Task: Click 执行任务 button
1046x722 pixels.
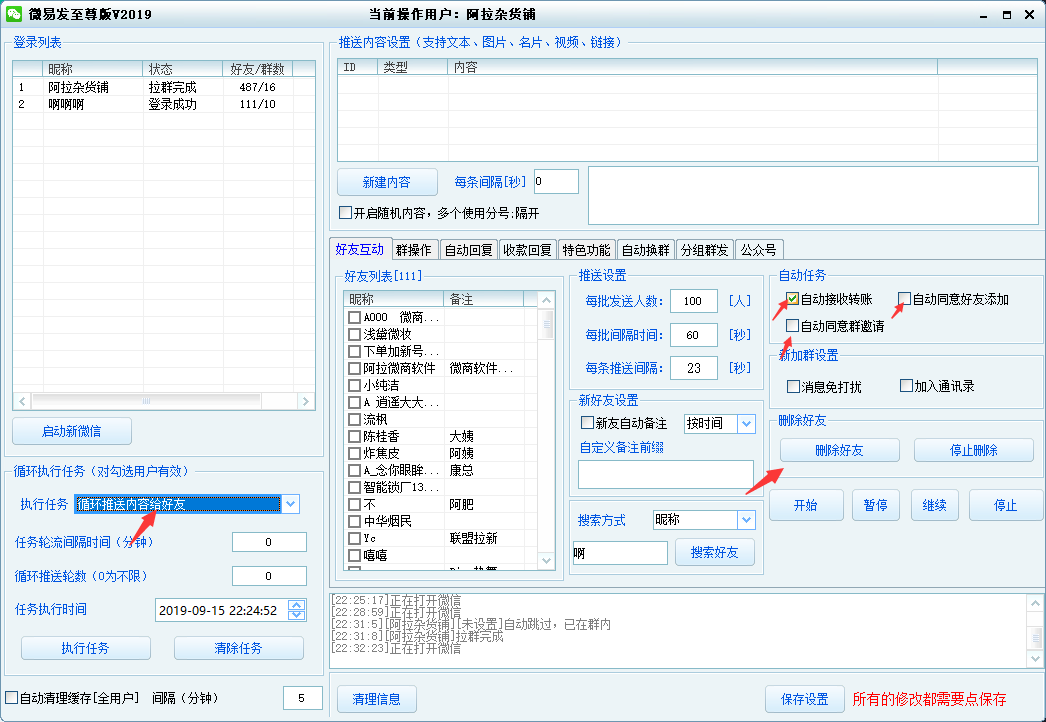Action: (85, 648)
